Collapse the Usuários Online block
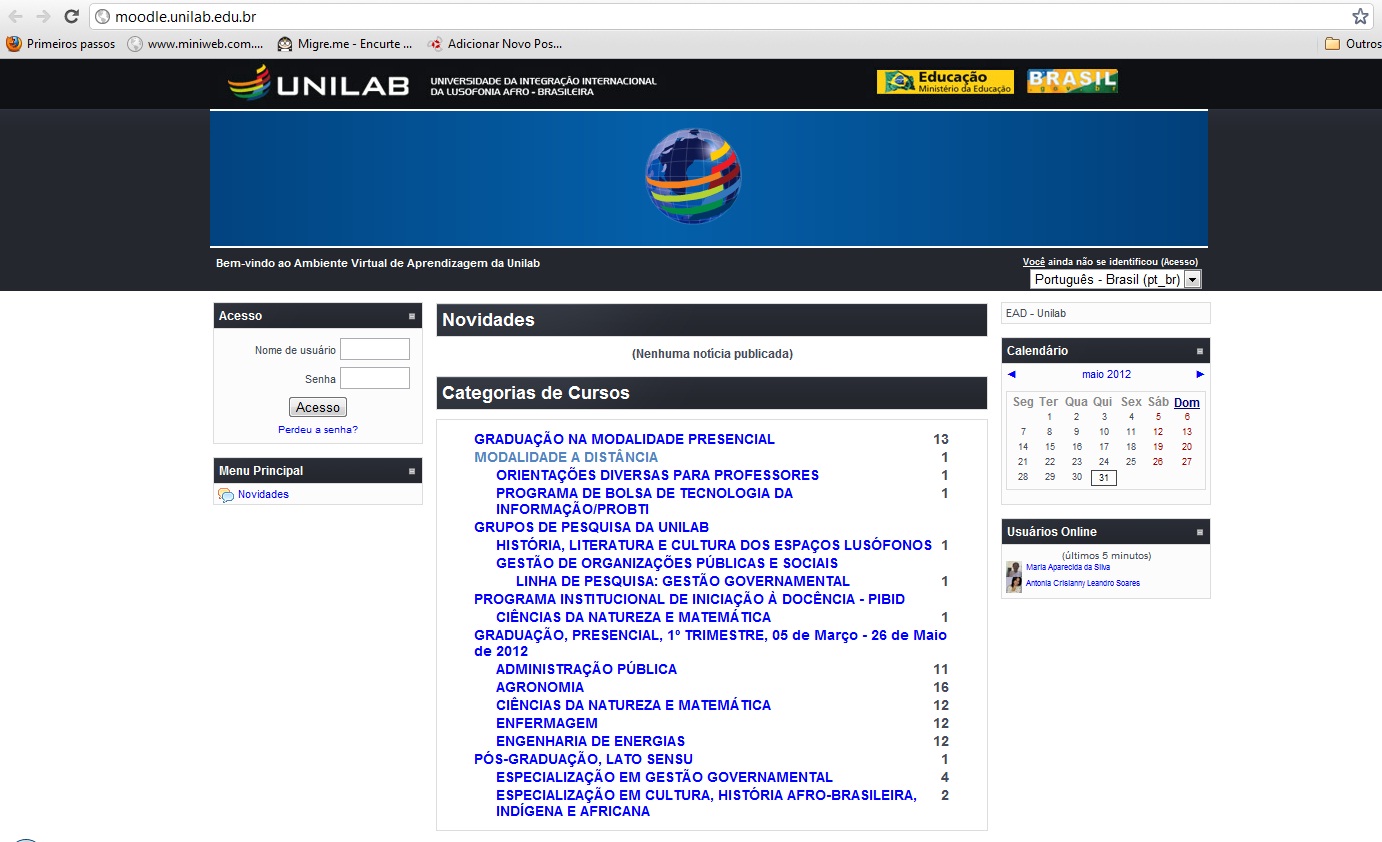1382x842 pixels. [1200, 532]
